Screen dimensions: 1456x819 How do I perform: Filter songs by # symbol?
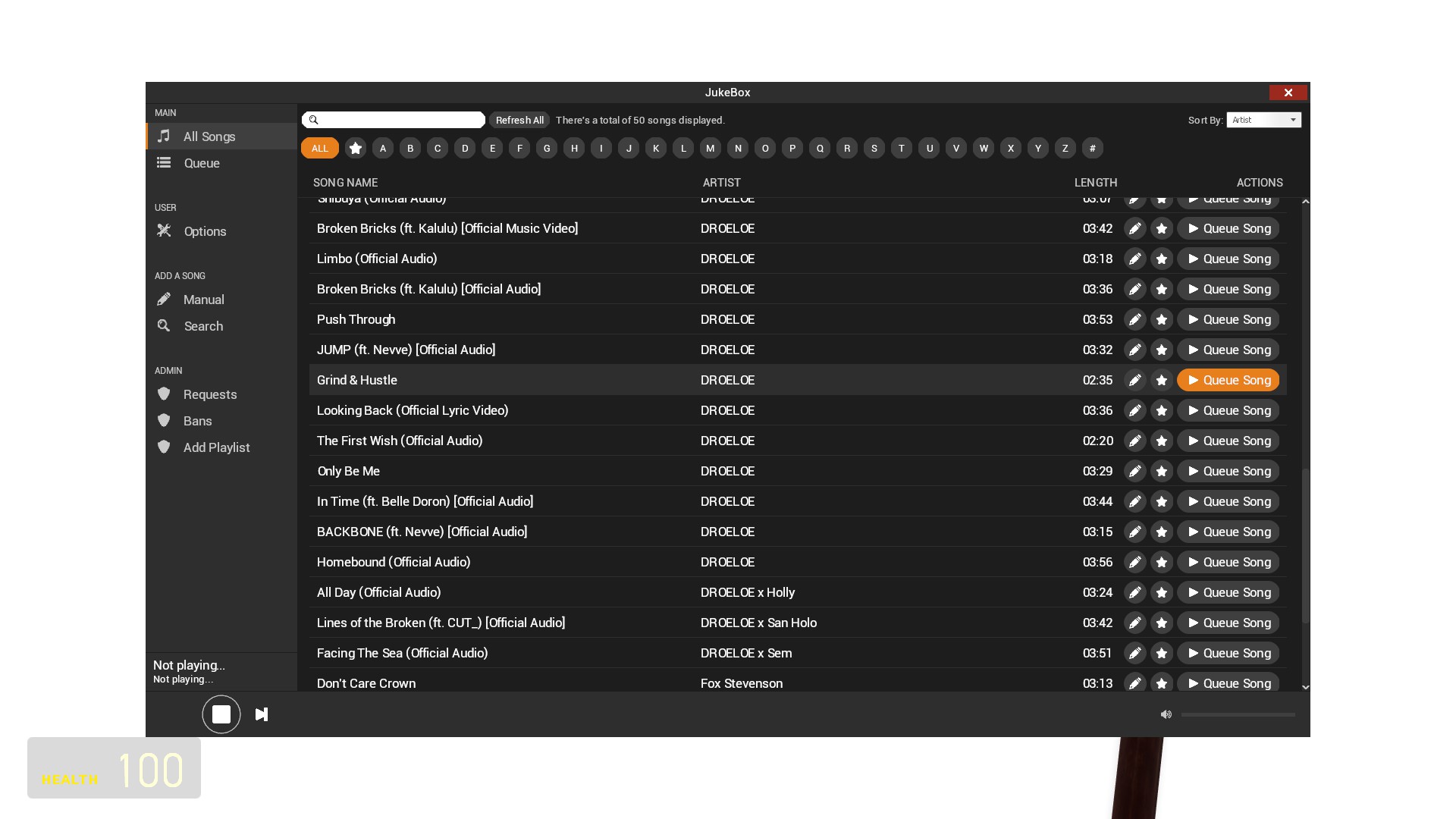click(1093, 148)
